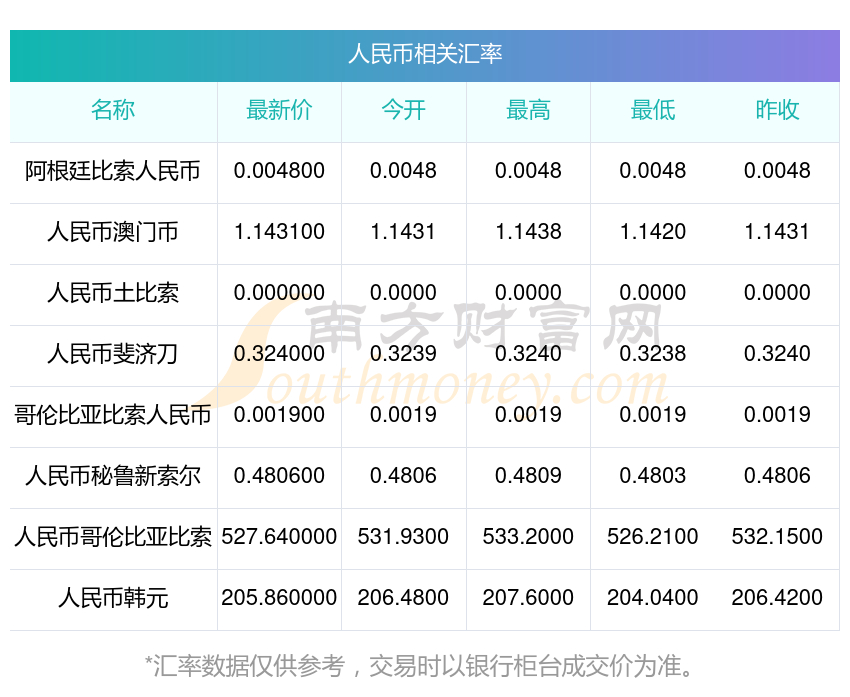The height and width of the screenshot is (697, 850).
Task: Select the 最低 column header
Action: pyautogui.click(x=652, y=111)
